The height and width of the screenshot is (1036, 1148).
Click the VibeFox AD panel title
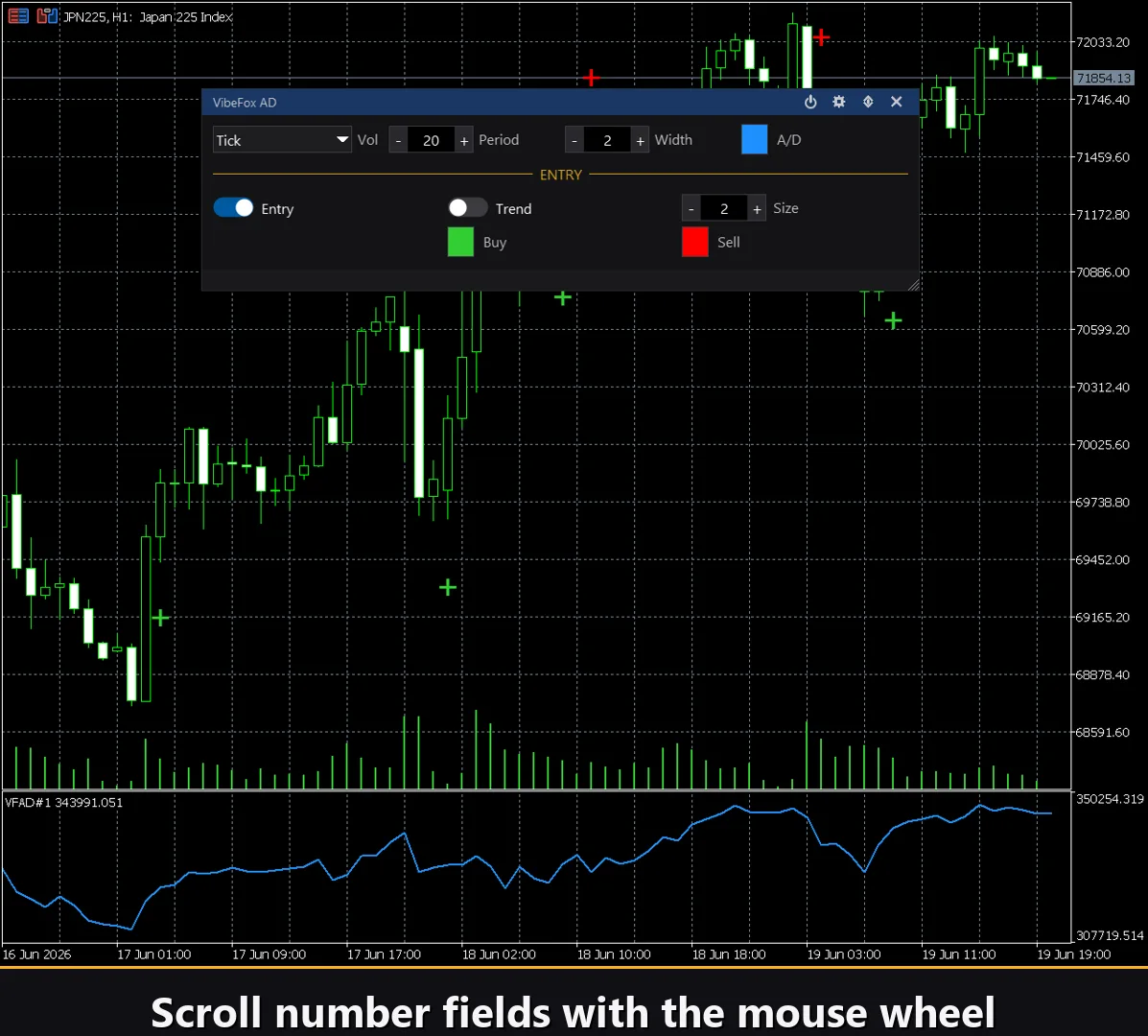pos(245,103)
